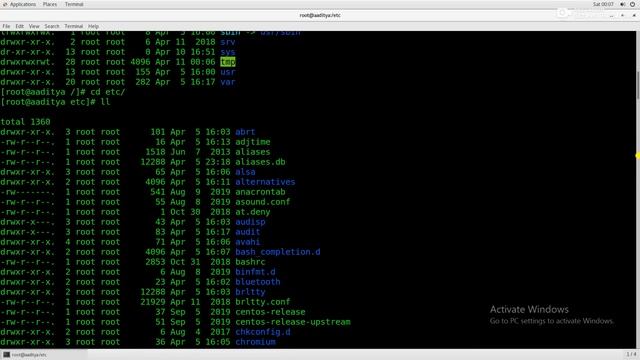Click the brltty directory name

click(x=250, y=292)
